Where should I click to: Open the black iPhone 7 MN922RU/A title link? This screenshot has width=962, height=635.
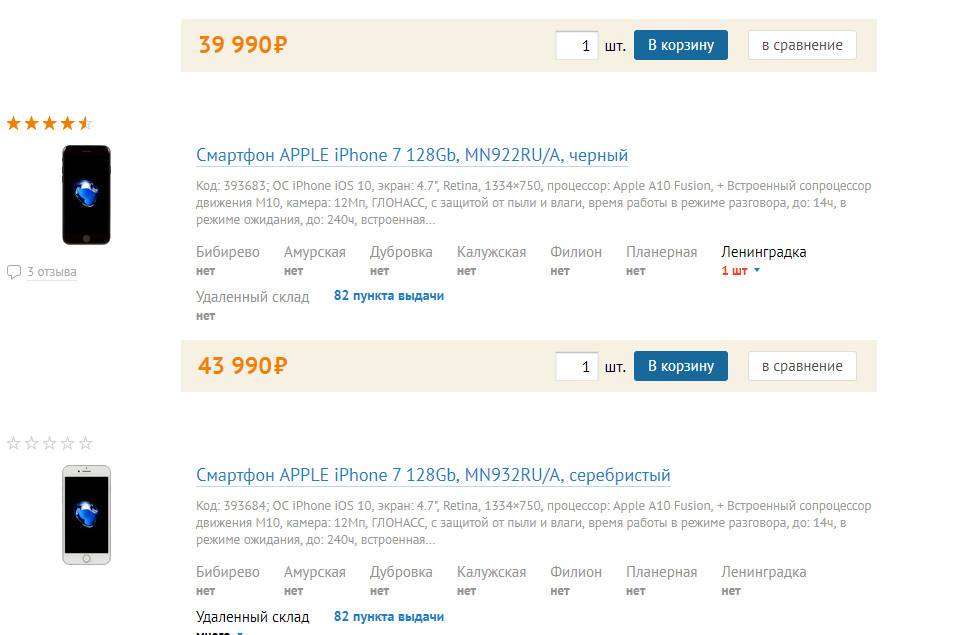(412, 155)
